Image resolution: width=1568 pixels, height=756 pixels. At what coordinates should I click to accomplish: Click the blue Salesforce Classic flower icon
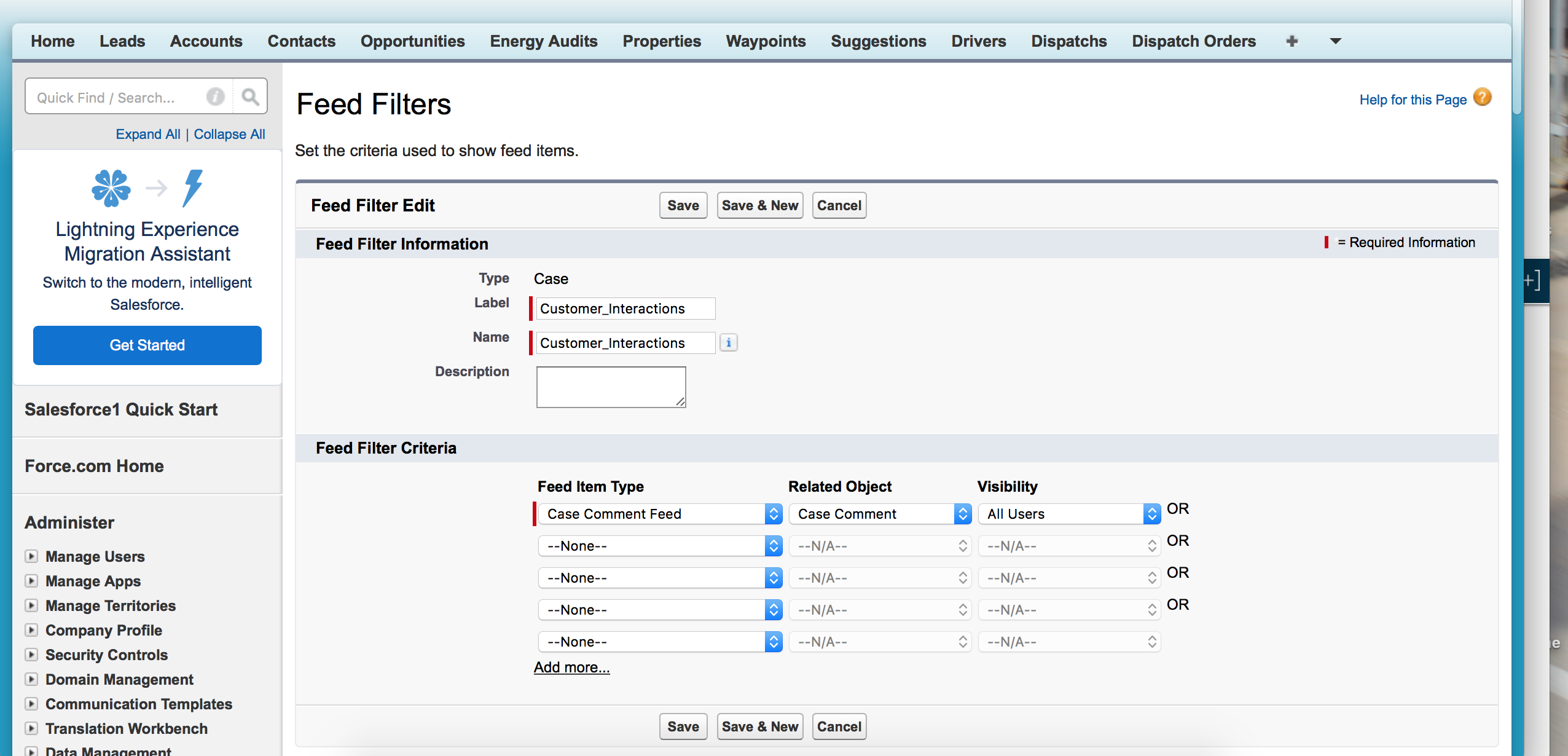(111, 187)
